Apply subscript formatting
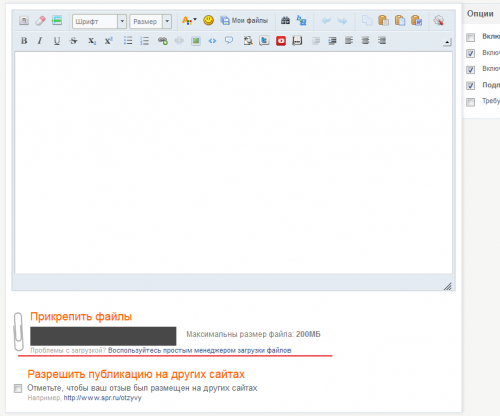 tap(92, 41)
